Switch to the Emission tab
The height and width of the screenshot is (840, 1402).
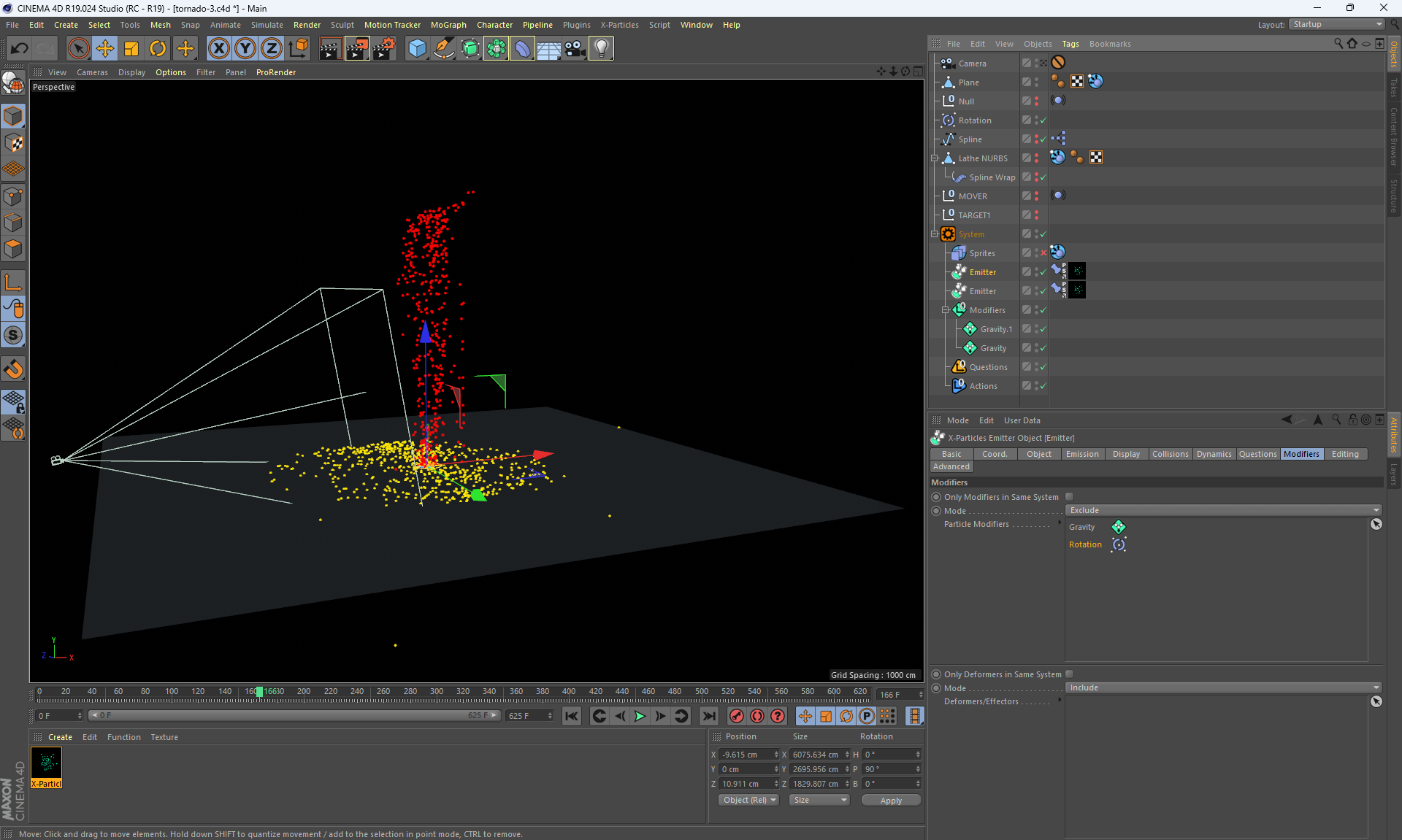click(1081, 454)
